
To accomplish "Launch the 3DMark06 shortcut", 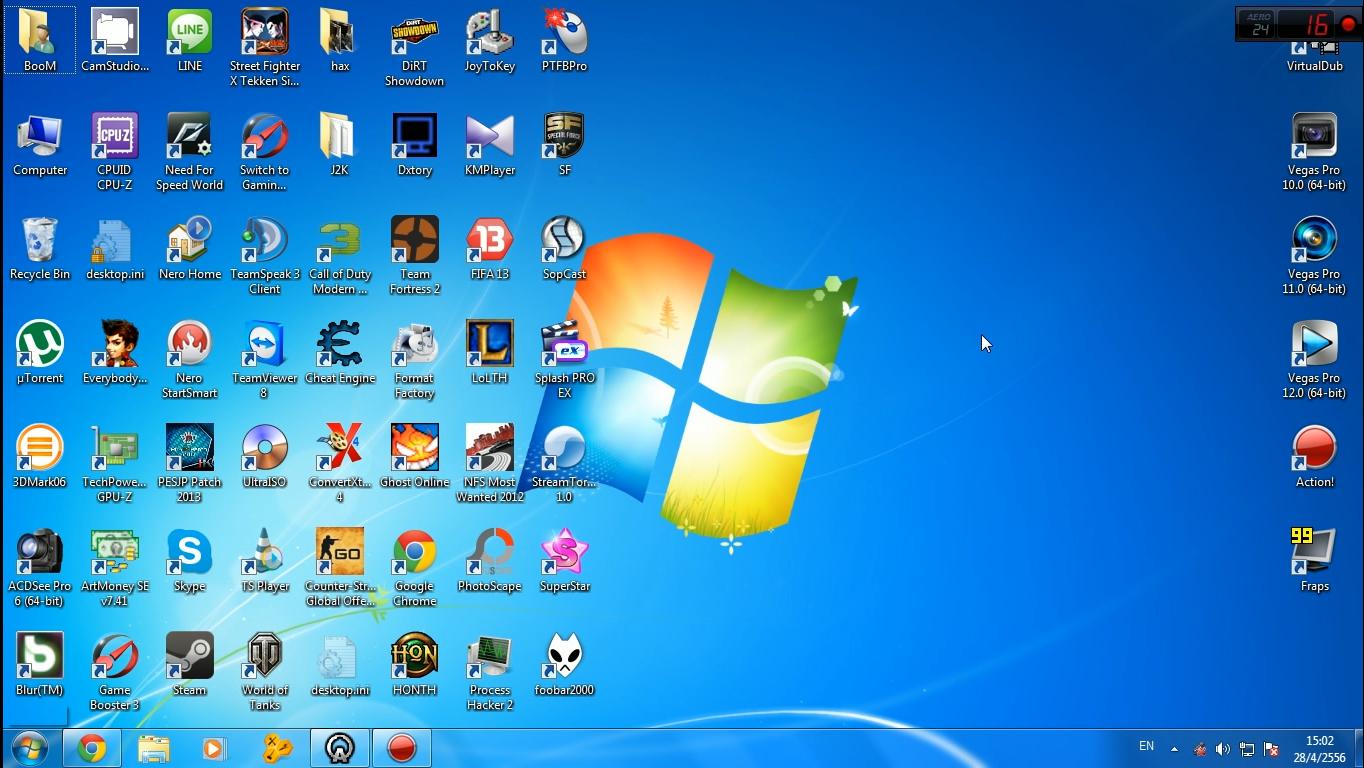I will pos(40,456).
